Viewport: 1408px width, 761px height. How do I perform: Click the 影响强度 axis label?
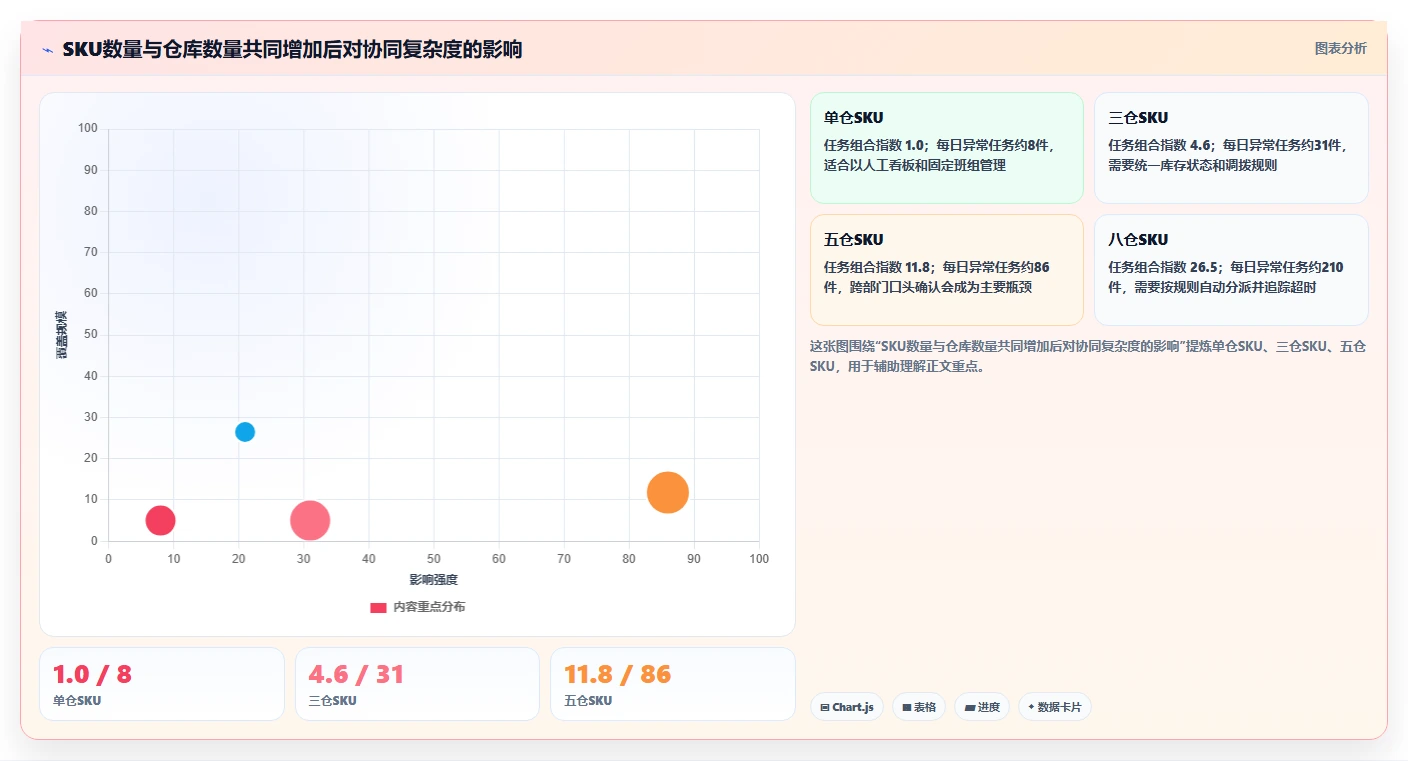pyautogui.click(x=433, y=580)
